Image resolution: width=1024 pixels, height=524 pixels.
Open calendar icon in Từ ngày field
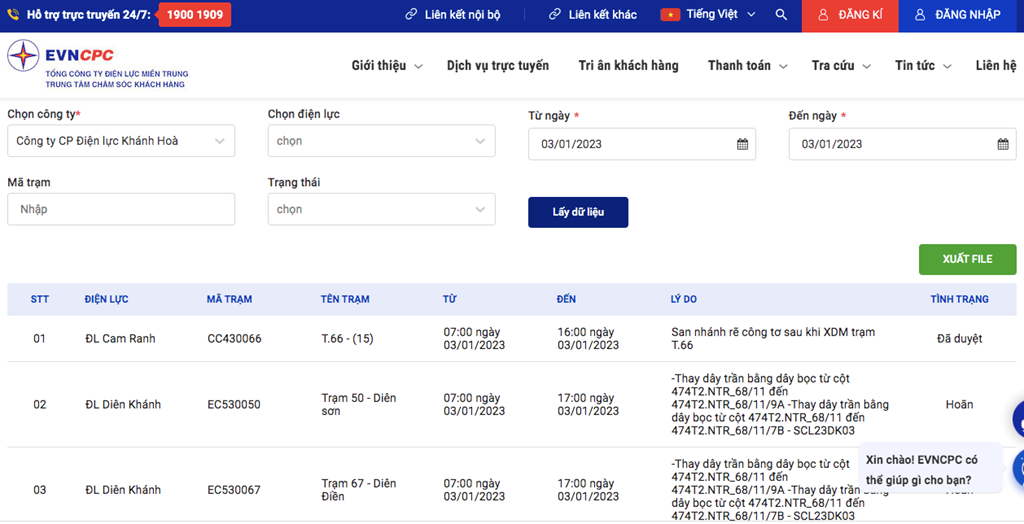pyautogui.click(x=742, y=144)
